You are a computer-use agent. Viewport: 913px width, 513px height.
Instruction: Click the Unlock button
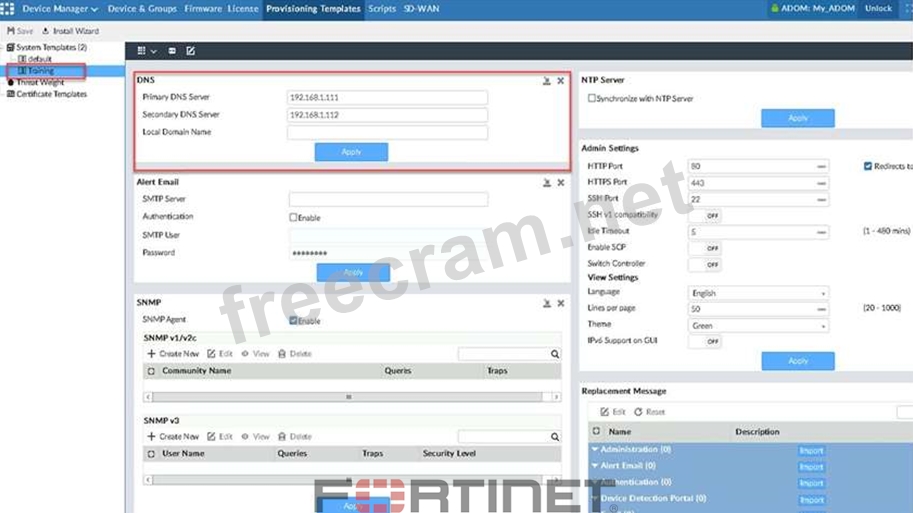click(x=878, y=9)
